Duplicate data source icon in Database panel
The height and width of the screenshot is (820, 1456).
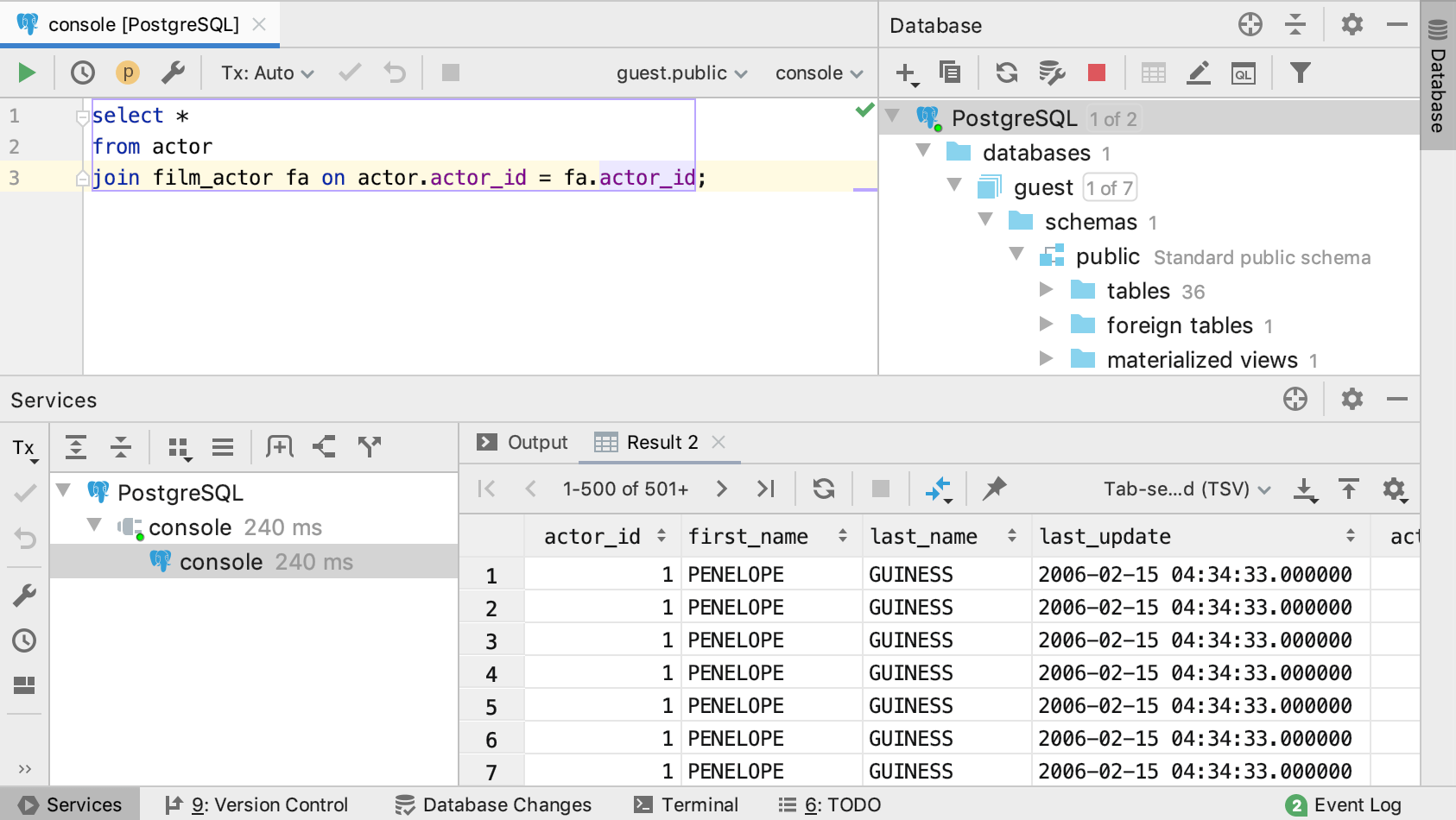[x=950, y=73]
